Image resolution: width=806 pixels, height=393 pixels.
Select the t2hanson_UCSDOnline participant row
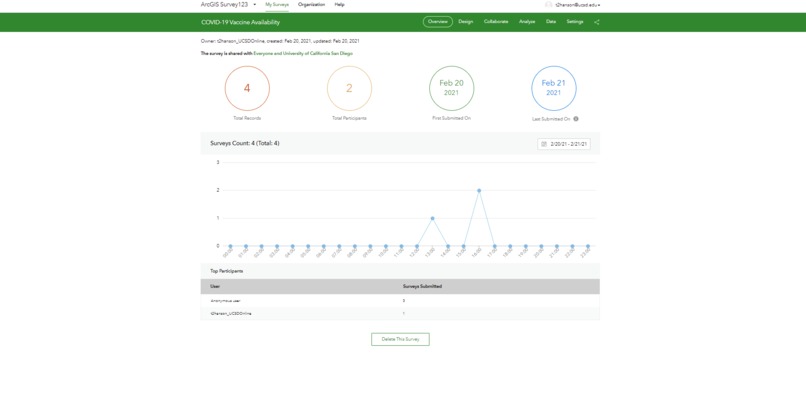point(400,313)
